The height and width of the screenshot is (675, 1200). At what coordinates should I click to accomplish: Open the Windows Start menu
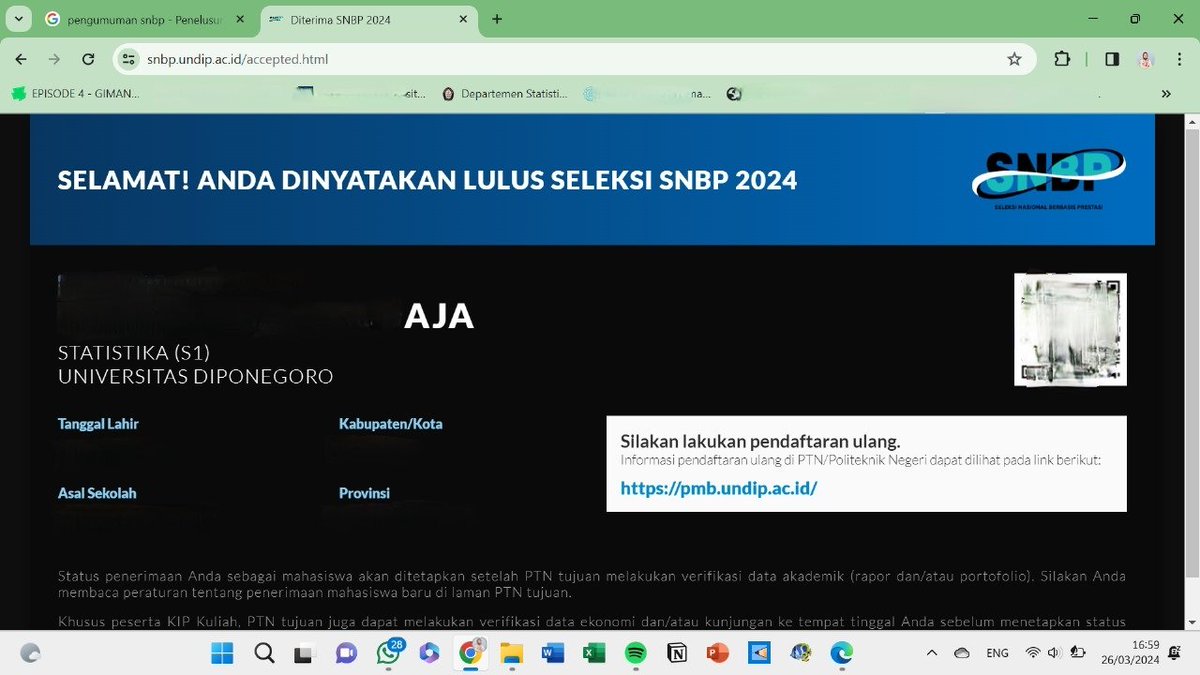(x=221, y=653)
